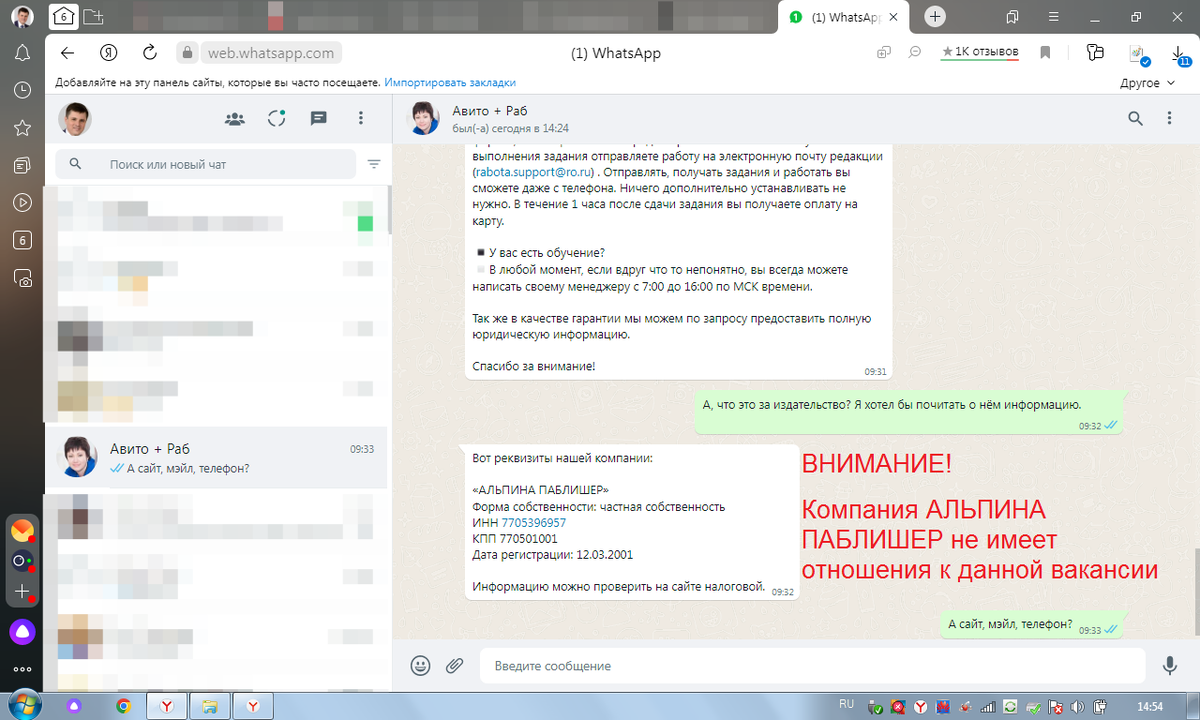Open the new-tab plus button
Screen dimensions: 1200x720
pyautogui.click(x=934, y=16)
